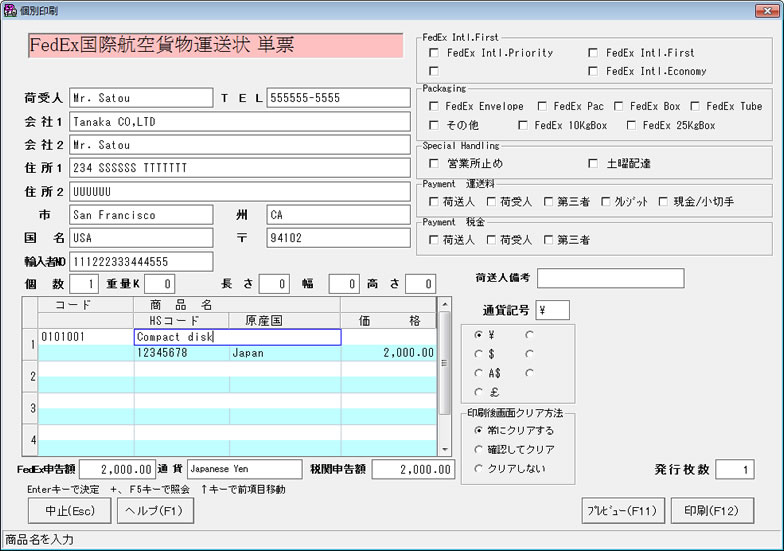Select the FedEx 25KgBox checkbox
784x551 pixels.
(632, 125)
